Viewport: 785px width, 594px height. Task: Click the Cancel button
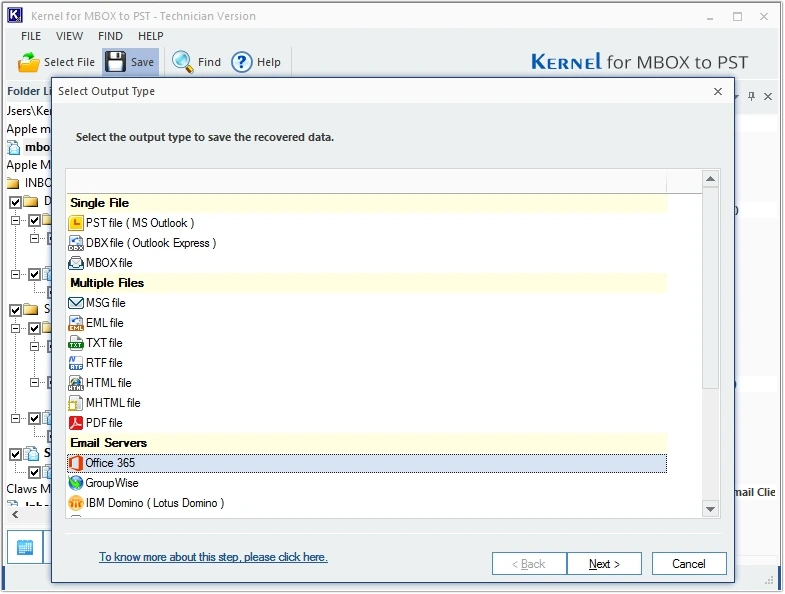pos(689,564)
